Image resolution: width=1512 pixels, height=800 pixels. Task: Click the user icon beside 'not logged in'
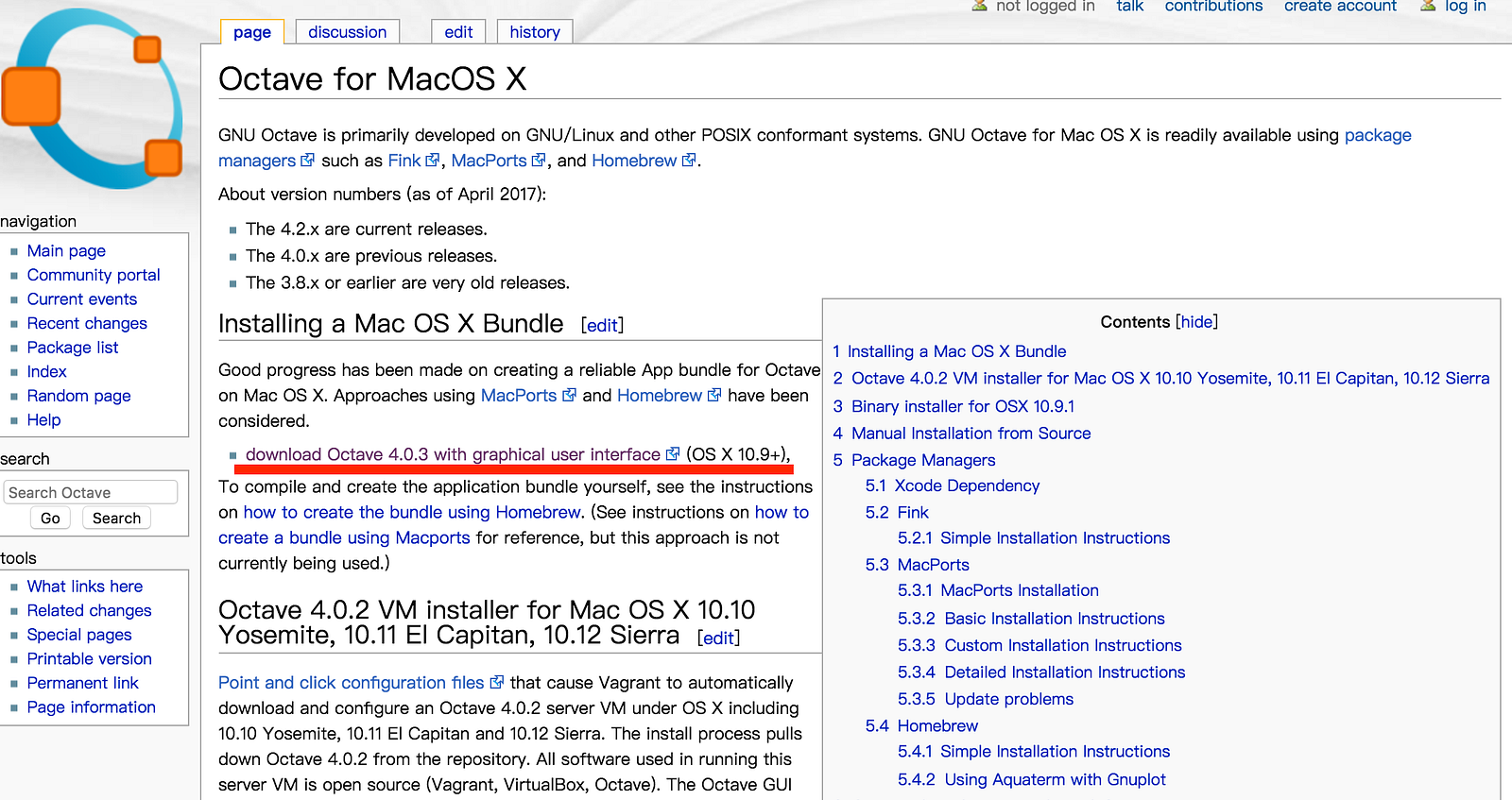pyautogui.click(x=980, y=5)
